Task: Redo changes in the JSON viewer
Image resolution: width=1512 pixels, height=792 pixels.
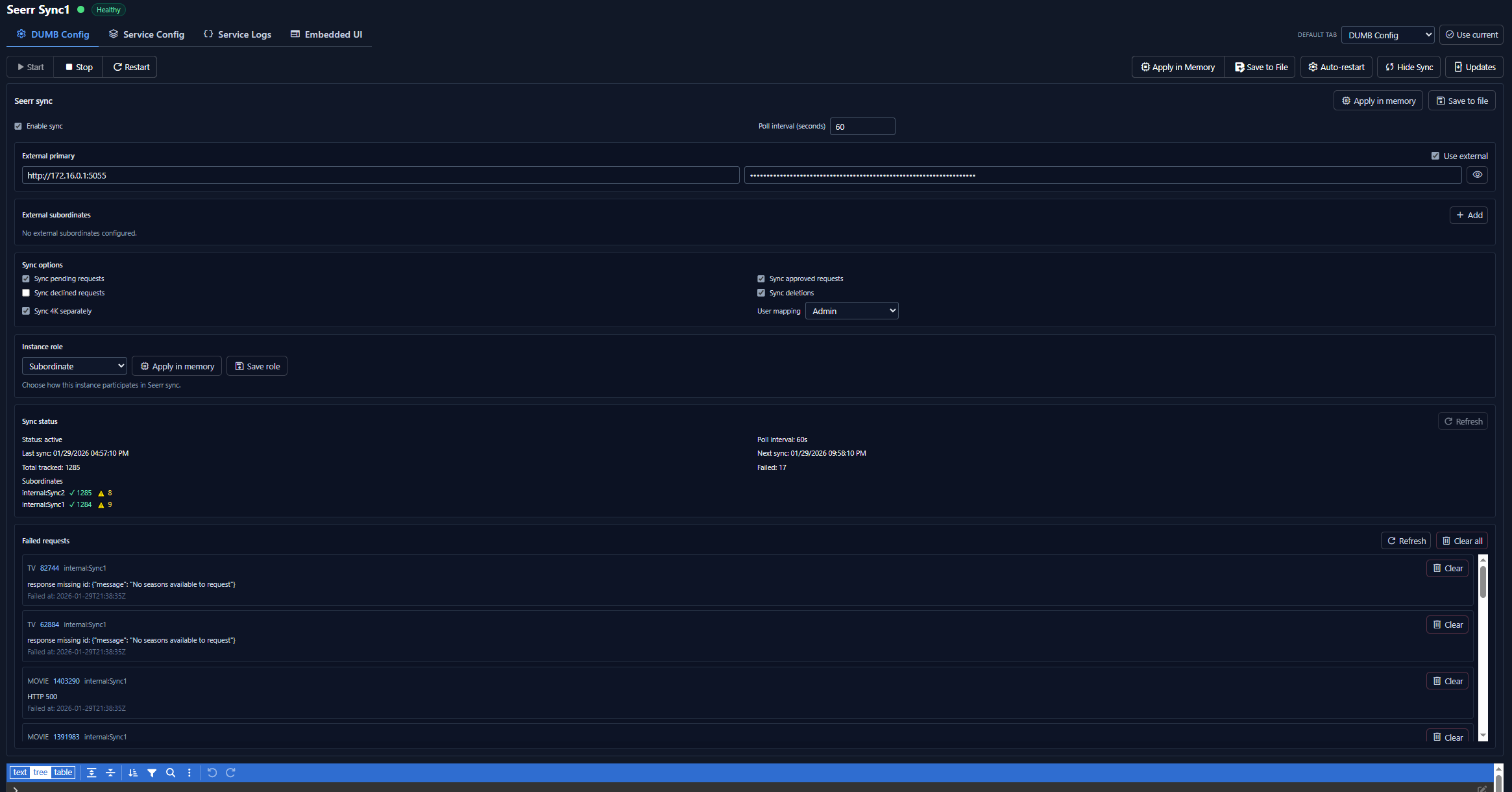Action: point(230,773)
